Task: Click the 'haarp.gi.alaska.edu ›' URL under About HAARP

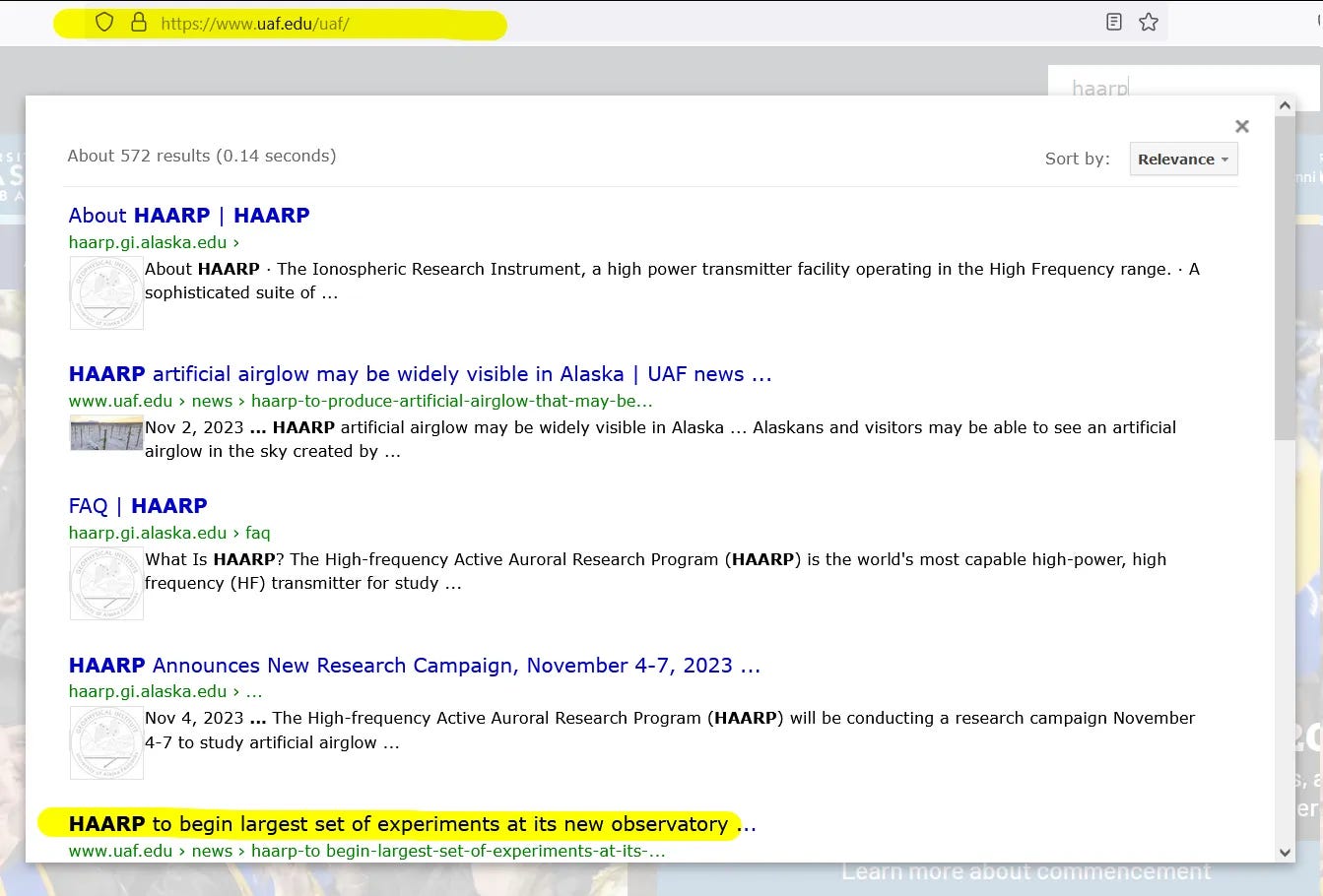Action: (x=154, y=242)
